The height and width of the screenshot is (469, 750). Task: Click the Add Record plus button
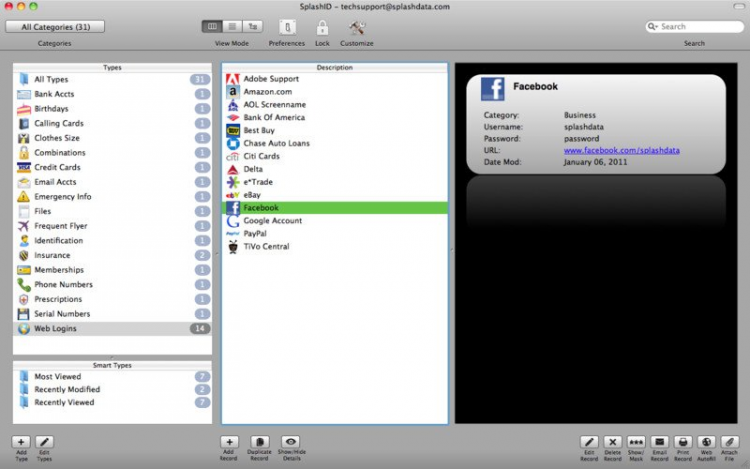229,442
